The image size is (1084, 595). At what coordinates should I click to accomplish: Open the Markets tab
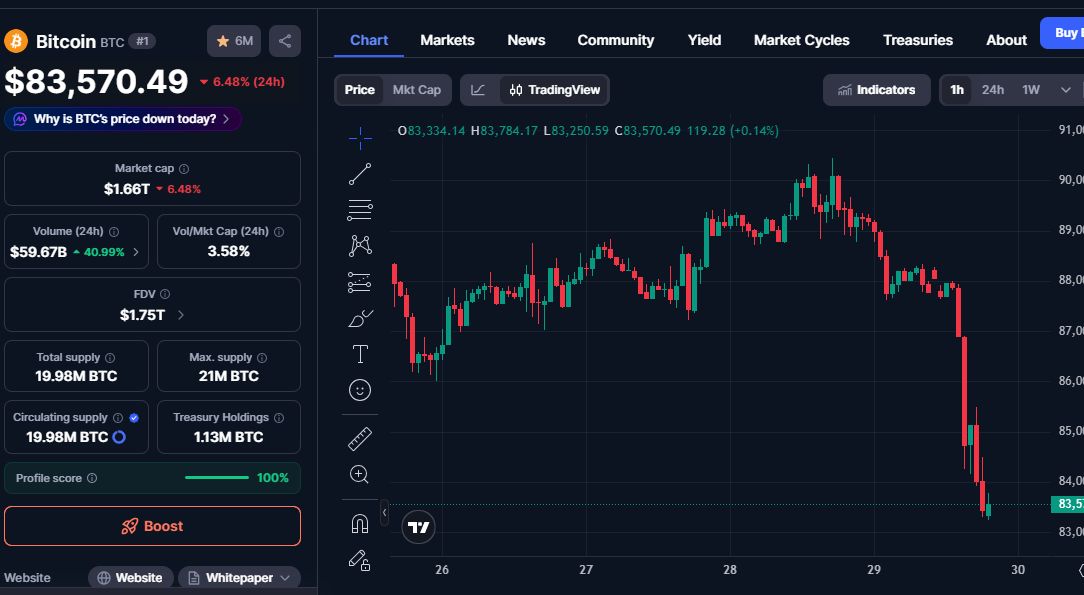(x=447, y=40)
